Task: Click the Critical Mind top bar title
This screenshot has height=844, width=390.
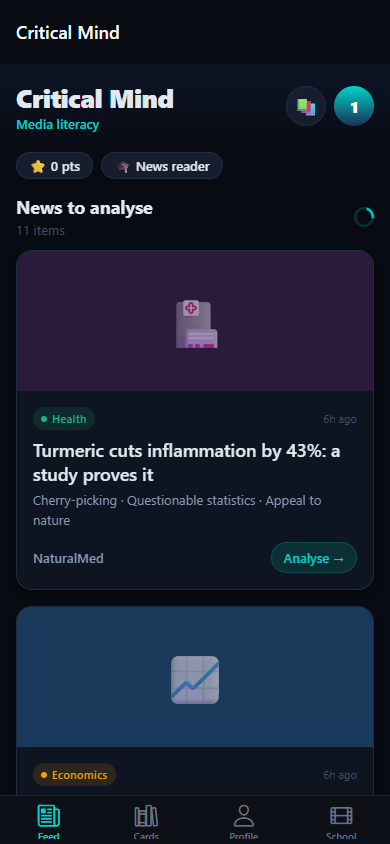Action: point(68,32)
